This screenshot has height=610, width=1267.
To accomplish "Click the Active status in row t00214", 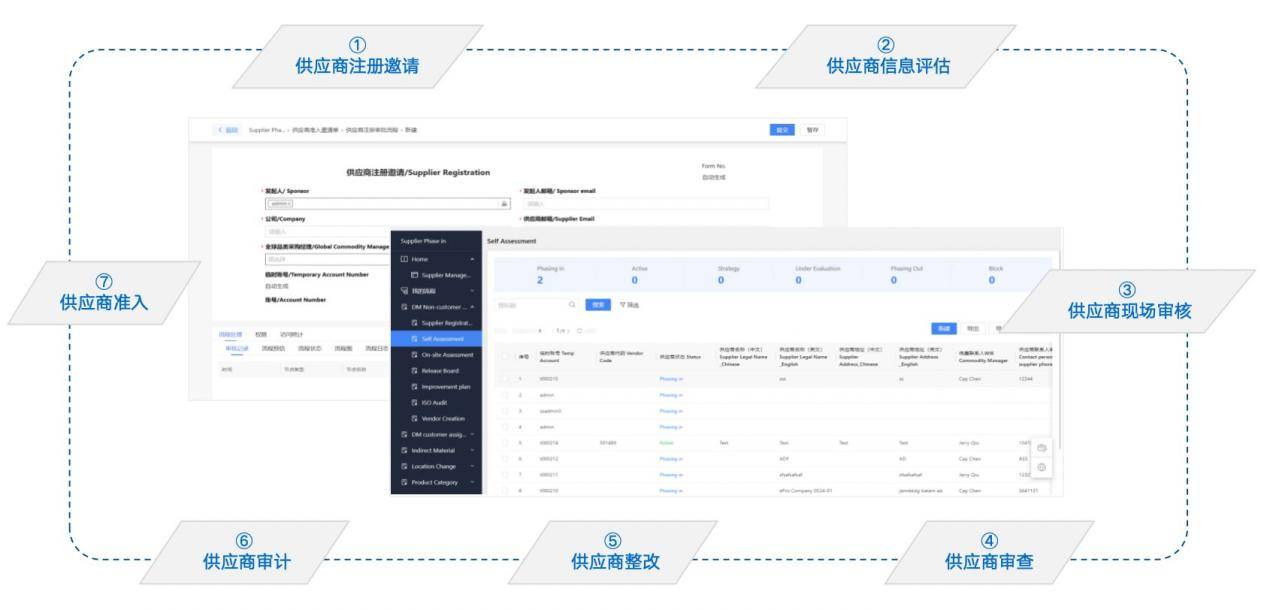I will (x=667, y=442).
